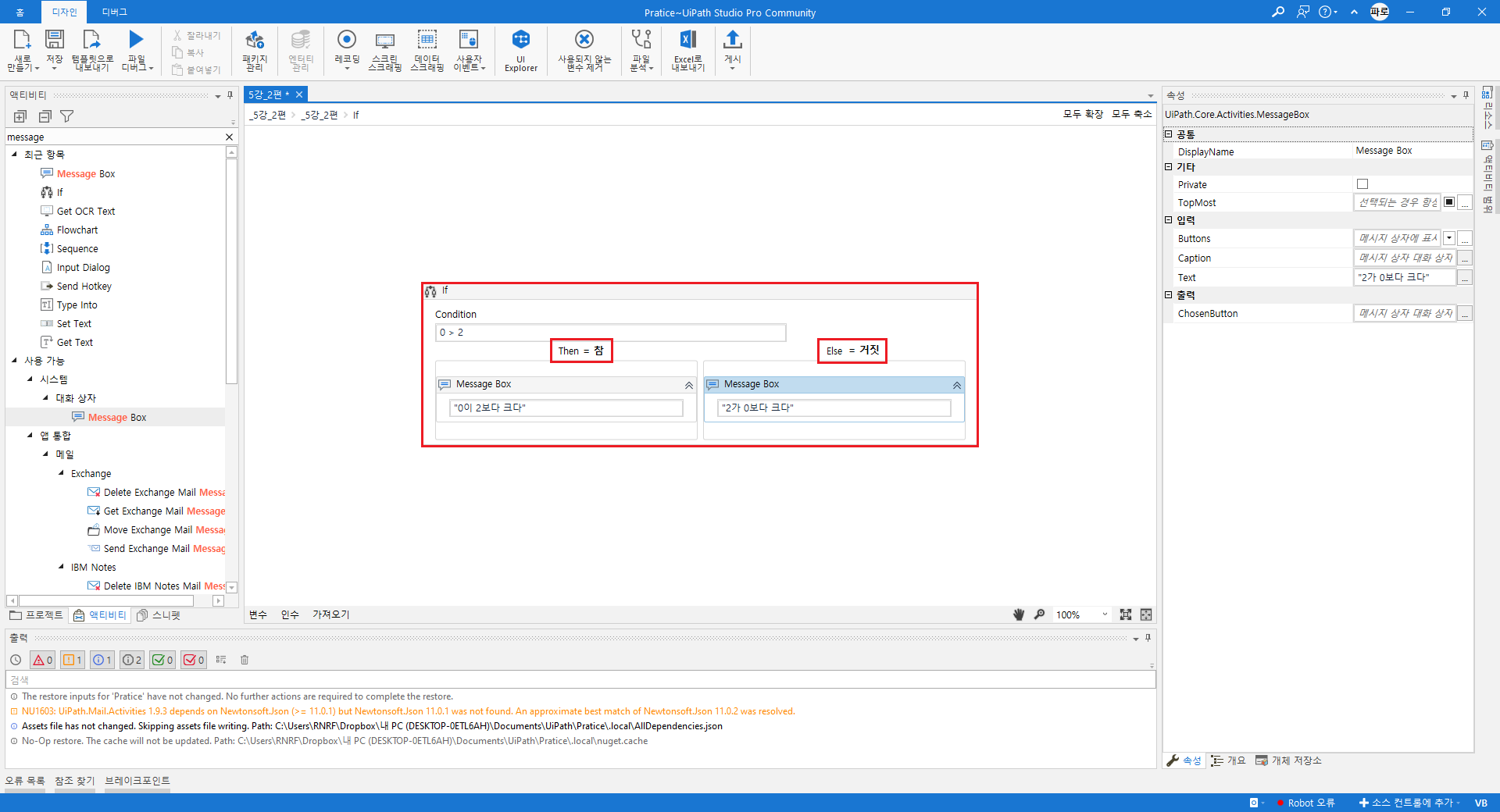Click zoom magnifier icon in designer footer
The width and height of the screenshot is (1500, 812).
pyautogui.click(x=1039, y=614)
